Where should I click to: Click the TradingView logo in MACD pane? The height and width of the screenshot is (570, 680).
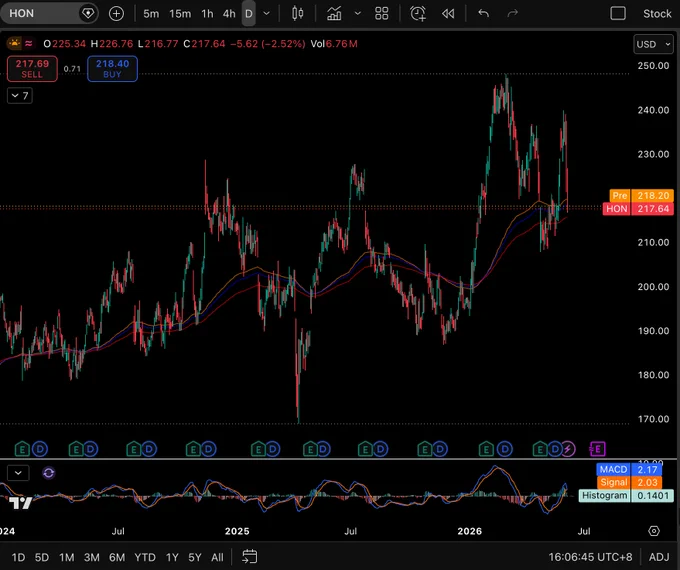click(x=20, y=503)
